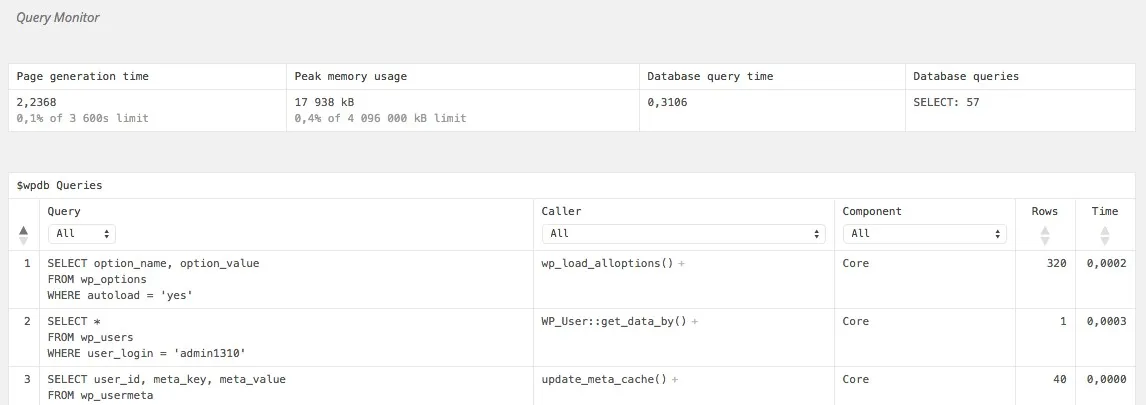Viewport: 1146px width, 405px height.
Task: Click the Database query time header
Action: (x=710, y=76)
